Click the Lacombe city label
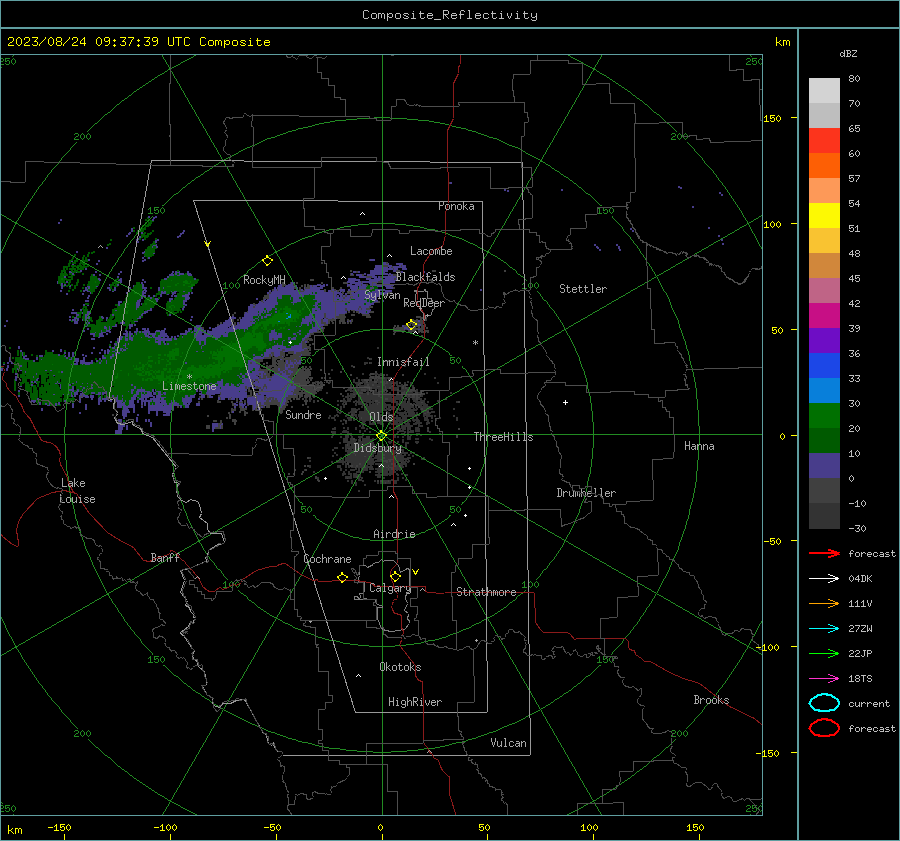 click(x=431, y=251)
